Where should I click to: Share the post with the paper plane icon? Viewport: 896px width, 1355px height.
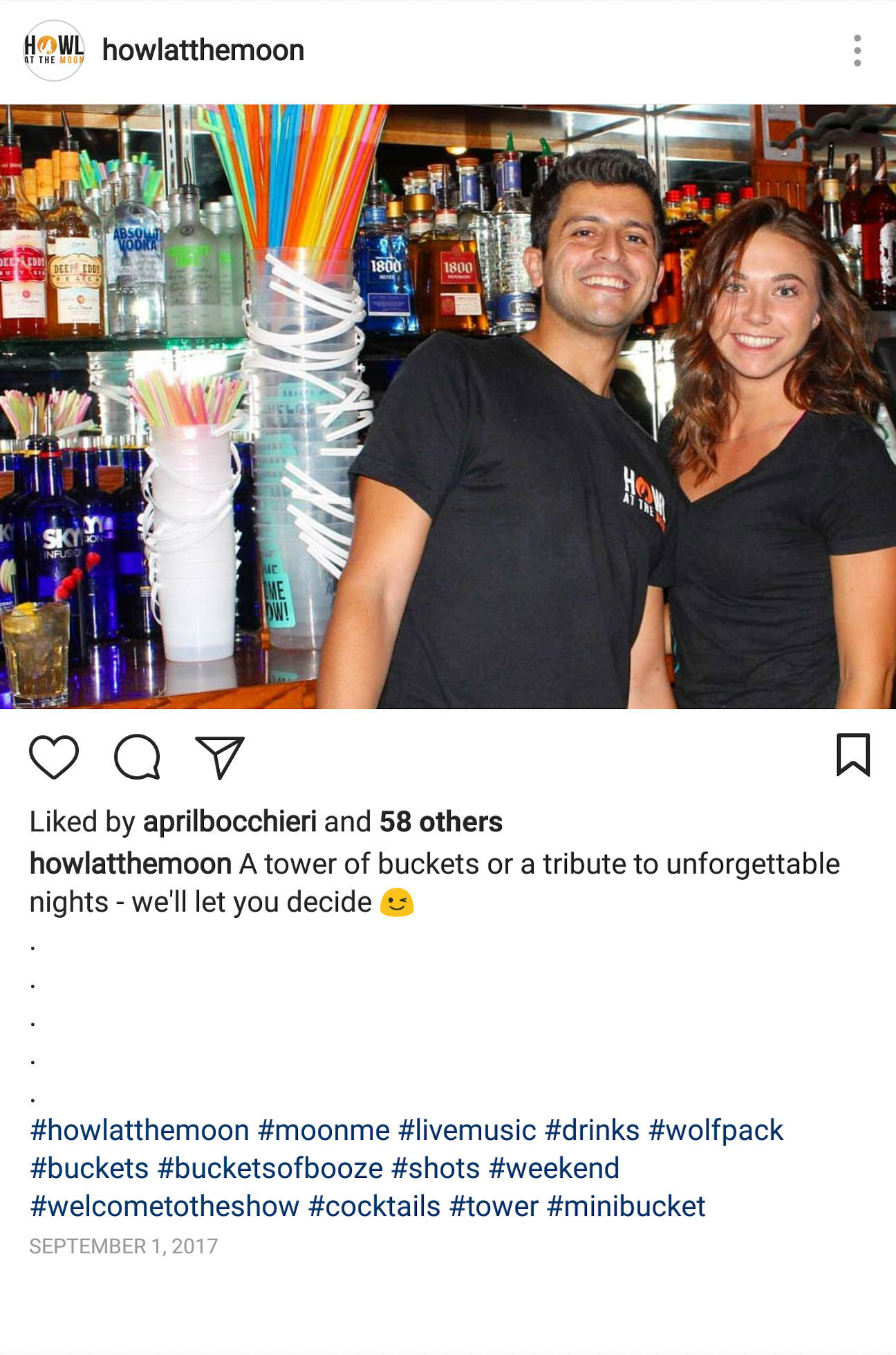pyautogui.click(x=220, y=757)
